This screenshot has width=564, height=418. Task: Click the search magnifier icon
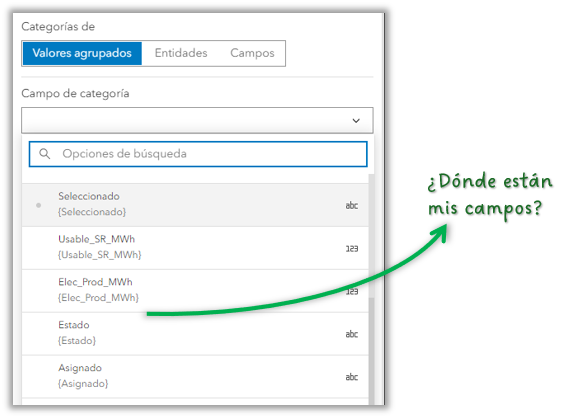coord(45,154)
